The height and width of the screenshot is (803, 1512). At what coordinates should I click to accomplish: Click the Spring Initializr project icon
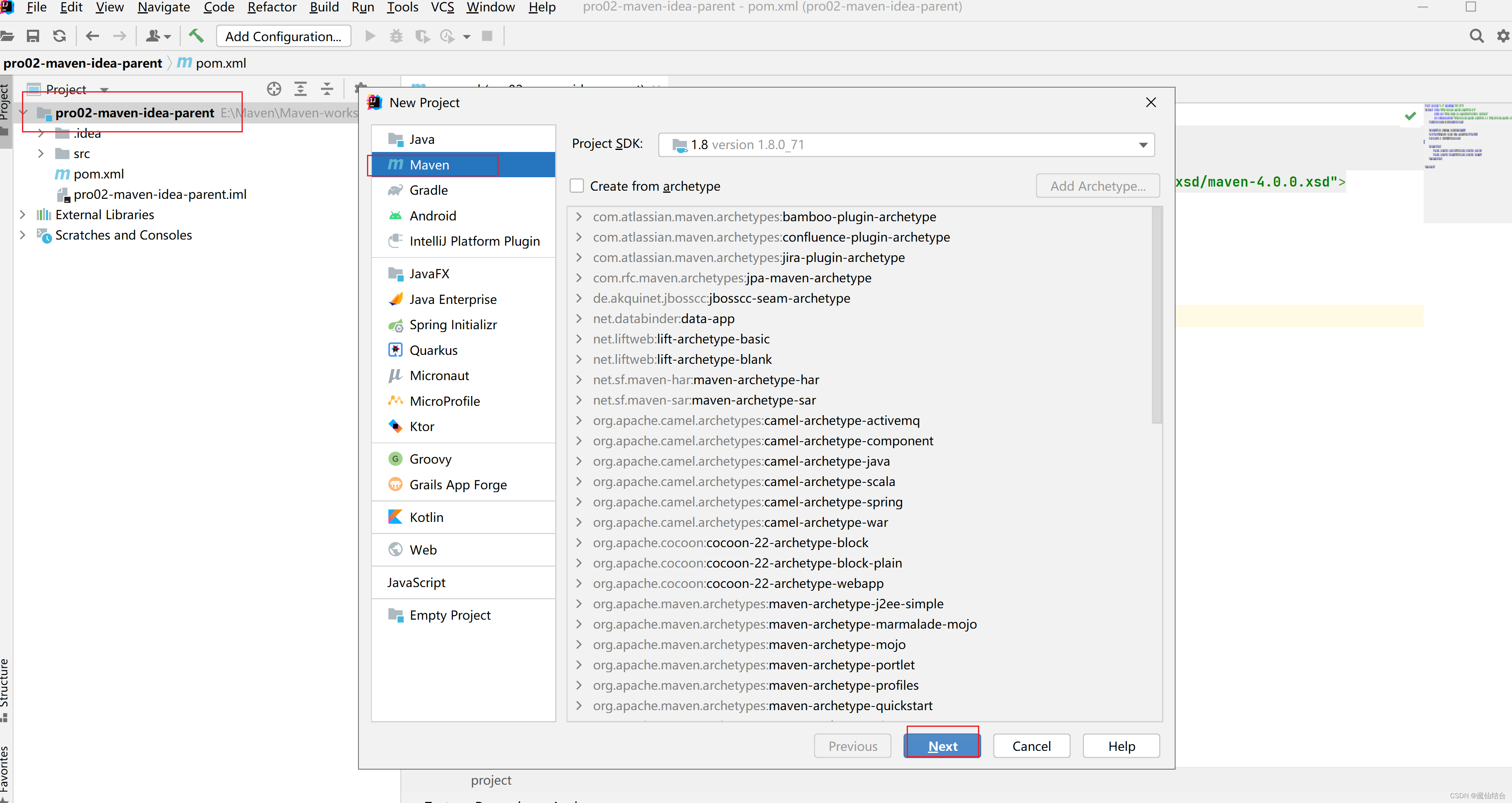[395, 324]
